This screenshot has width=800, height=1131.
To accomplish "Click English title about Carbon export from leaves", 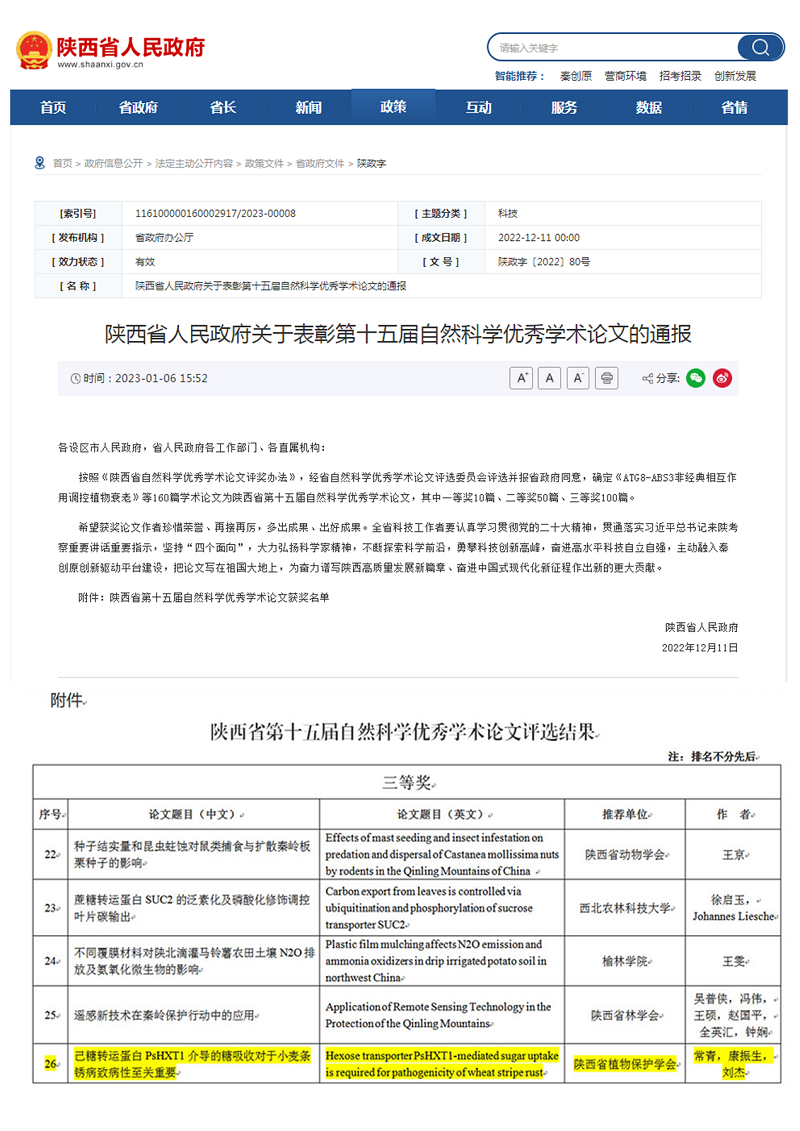I will [x=431, y=908].
